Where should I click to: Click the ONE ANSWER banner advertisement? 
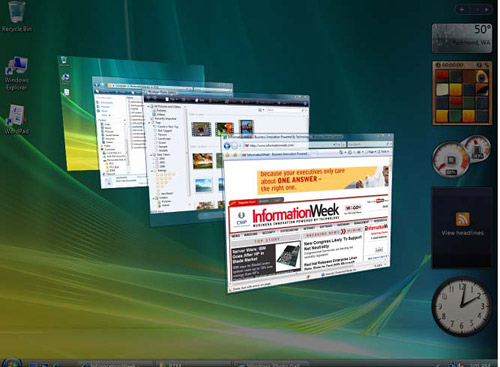[x=323, y=180]
